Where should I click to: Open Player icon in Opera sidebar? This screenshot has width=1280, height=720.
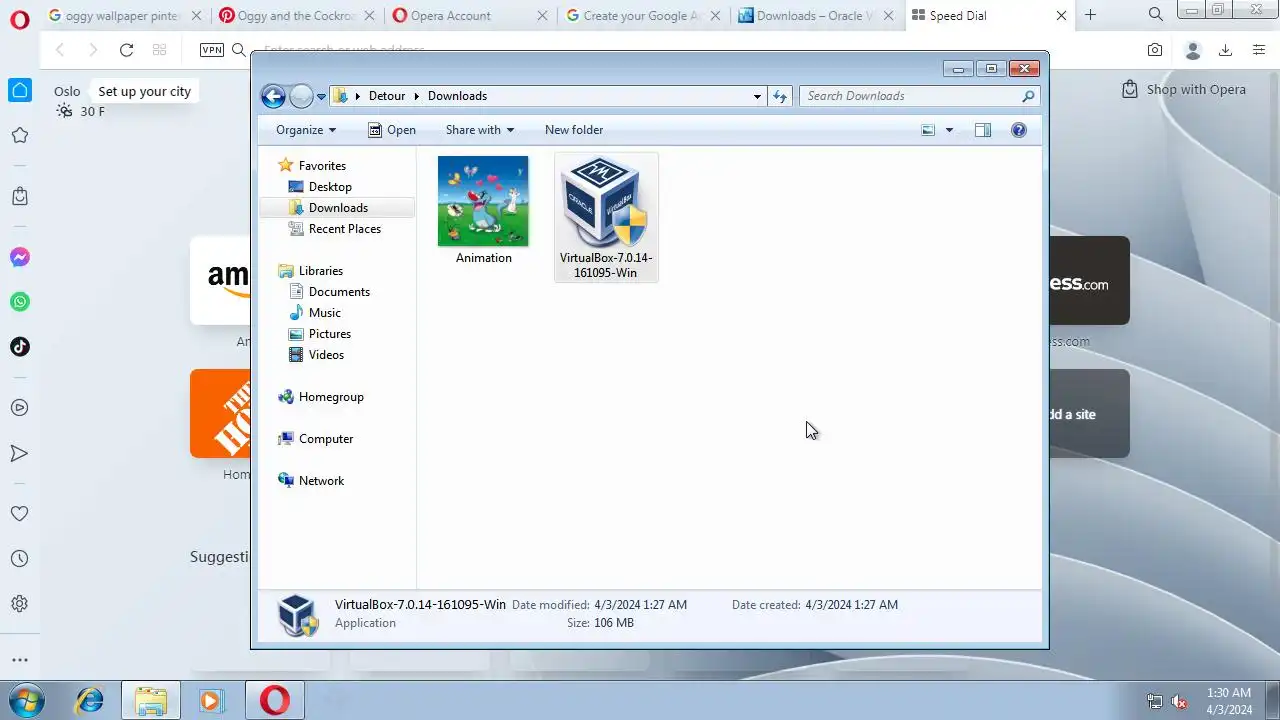19,408
